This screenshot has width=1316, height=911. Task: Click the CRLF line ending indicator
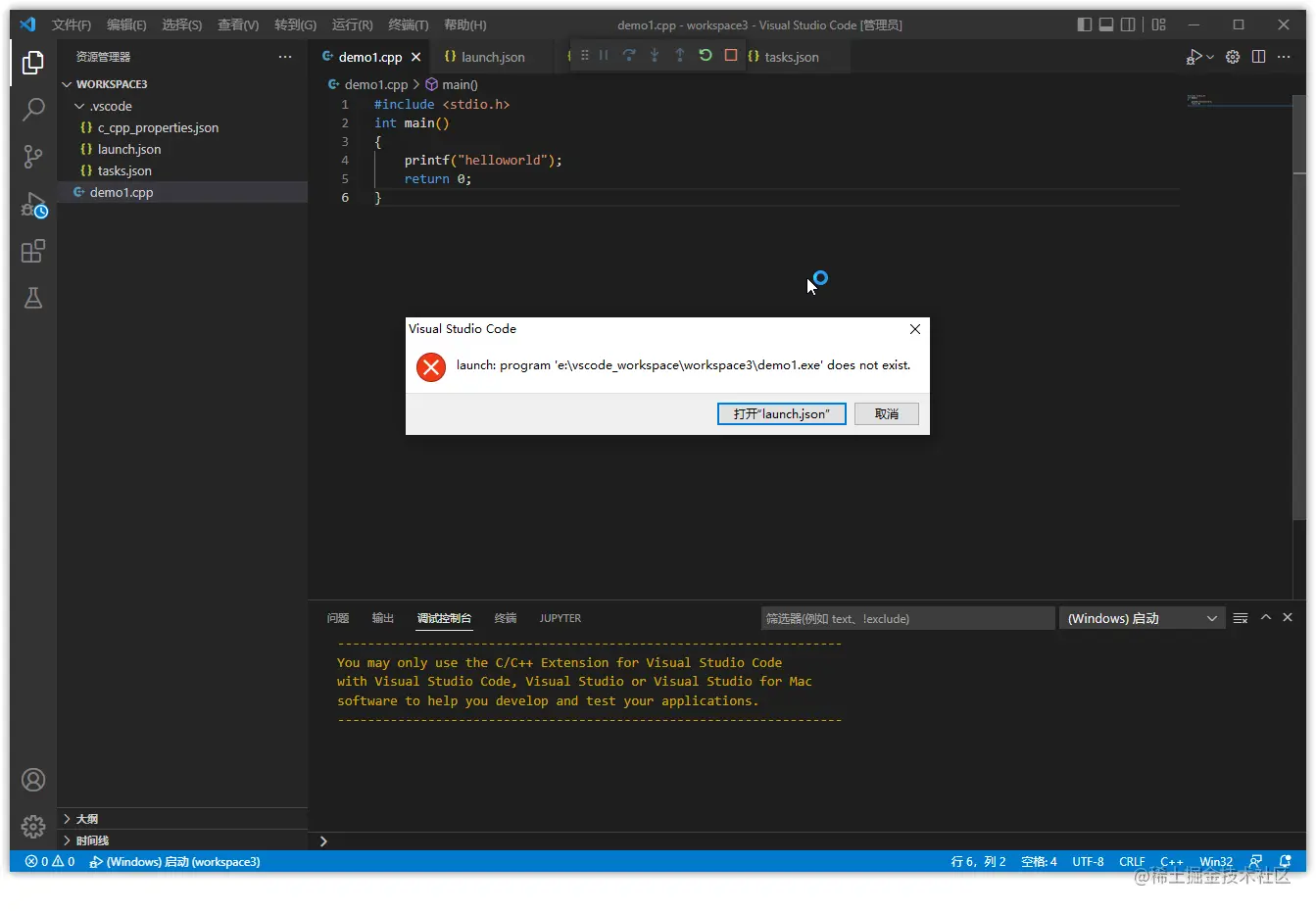tap(1132, 862)
